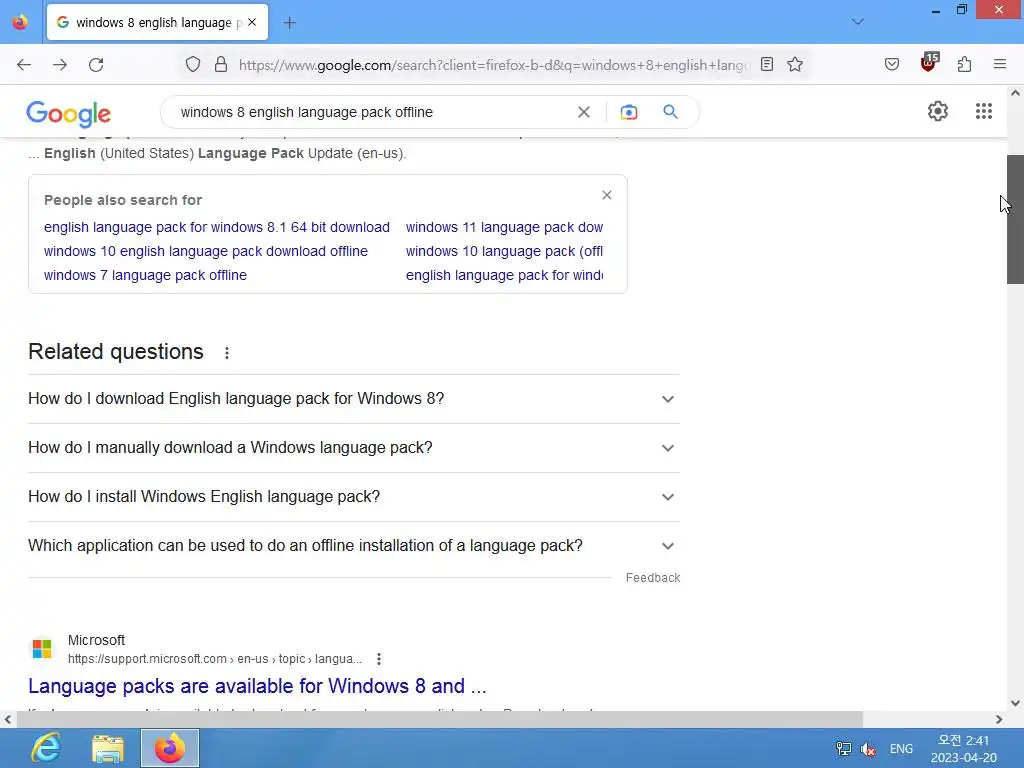Viewport: 1024px width, 768px height.
Task: Open 'windows 10 english language pack download offline'
Action: pyautogui.click(x=206, y=251)
